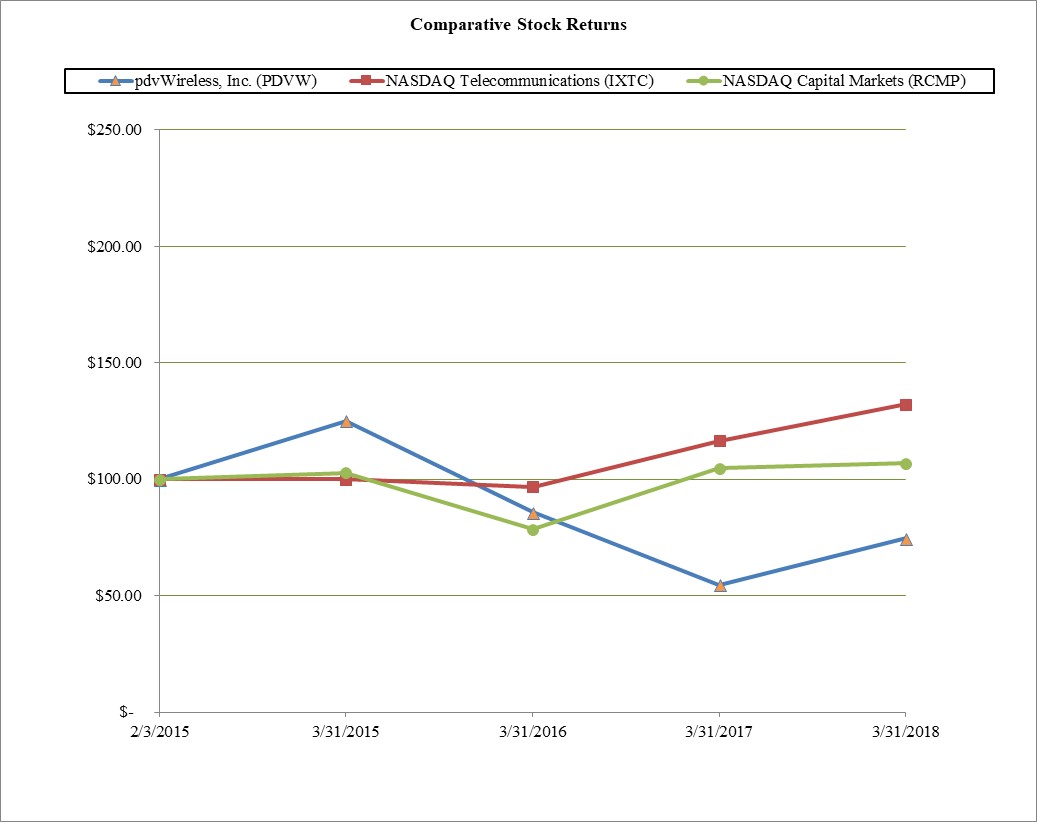
Task: Click the RCMP green circle marker at 3/31/2017
Action: [x=720, y=468]
